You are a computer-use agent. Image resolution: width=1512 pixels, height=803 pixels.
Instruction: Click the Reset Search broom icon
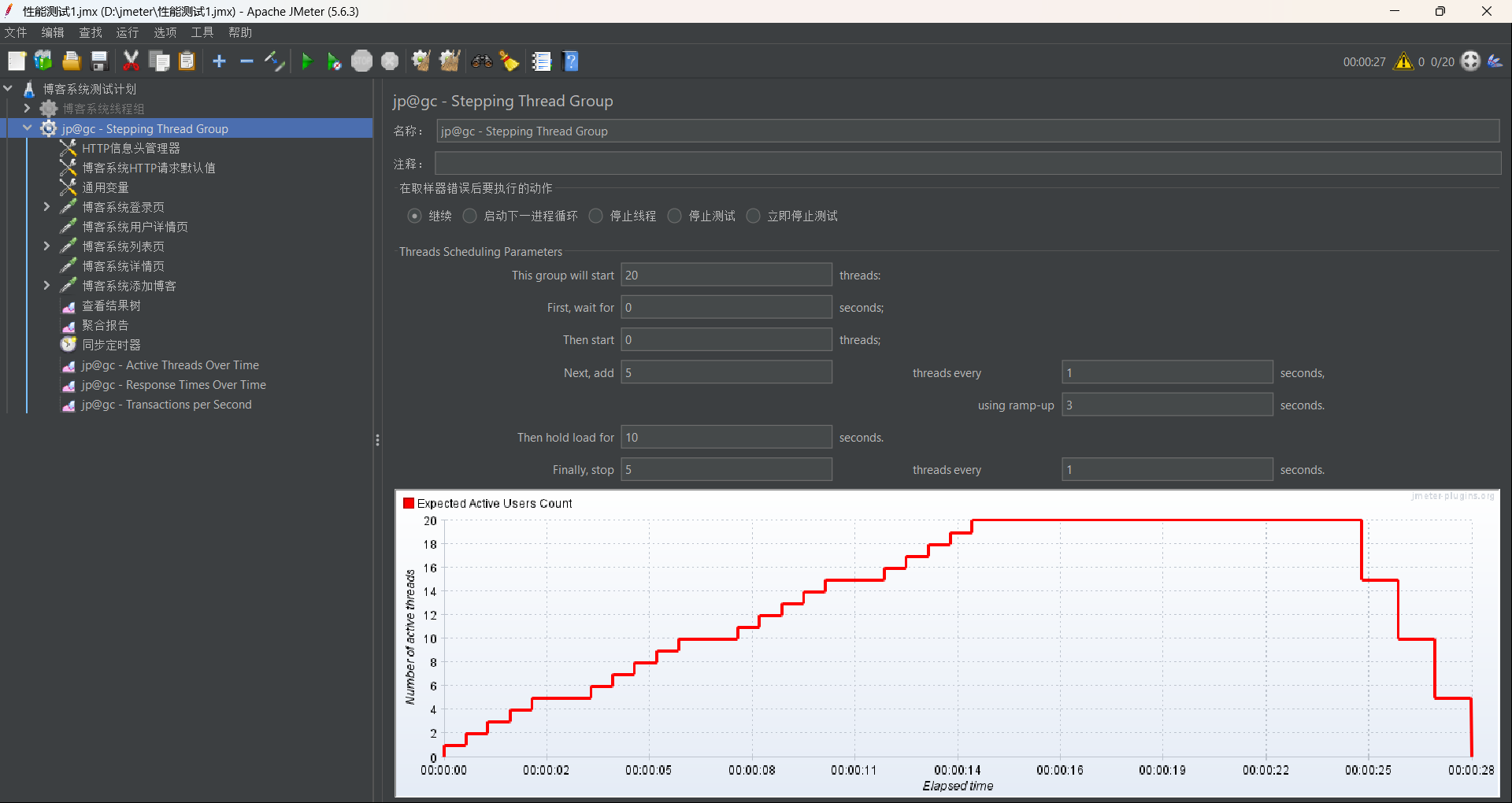510,61
